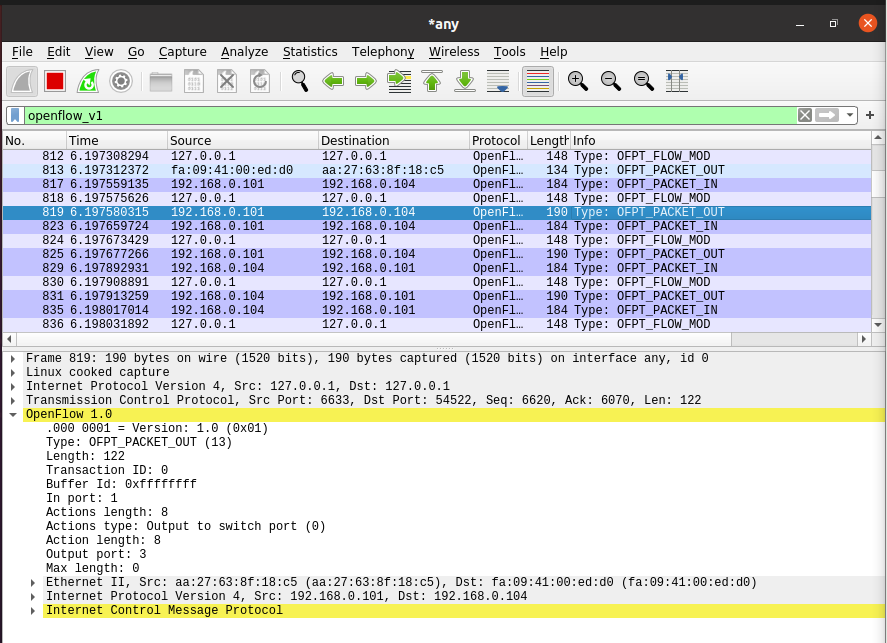This screenshot has width=887, height=643.
Task: Sort by the Time column header
Action: 117,140
